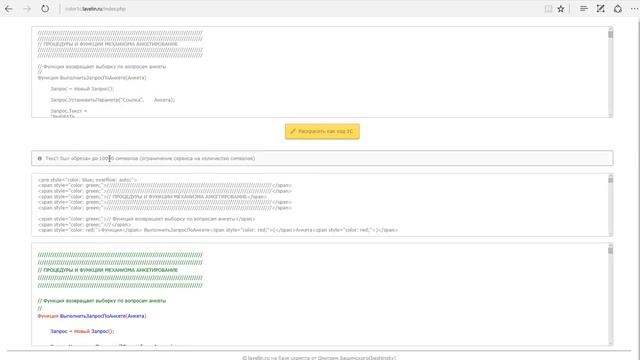
Task: Click down arrow of source textarea scrollbar
Action: click(610, 115)
